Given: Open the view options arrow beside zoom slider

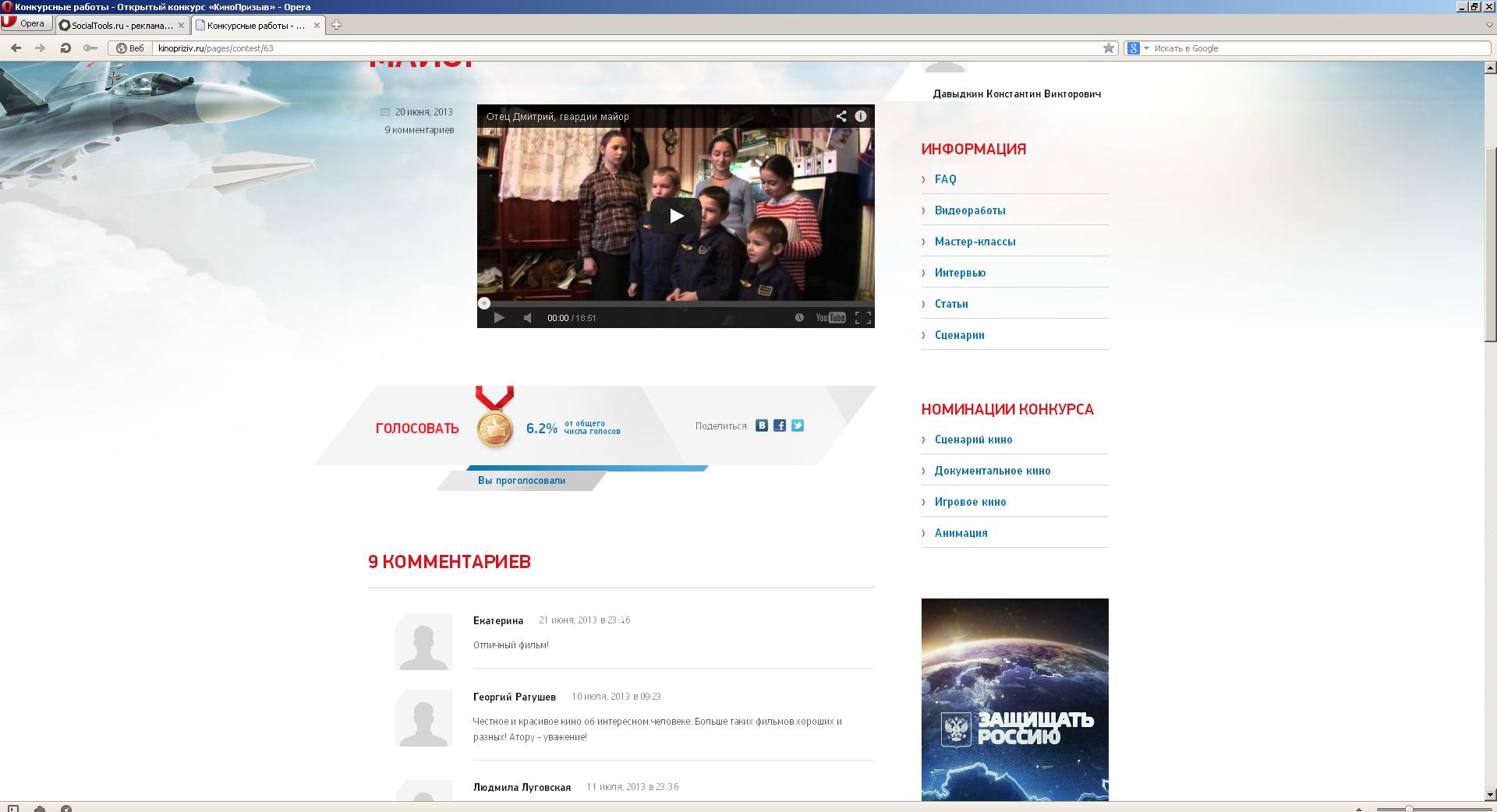Looking at the screenshot, I should [x=1359, y=809].
